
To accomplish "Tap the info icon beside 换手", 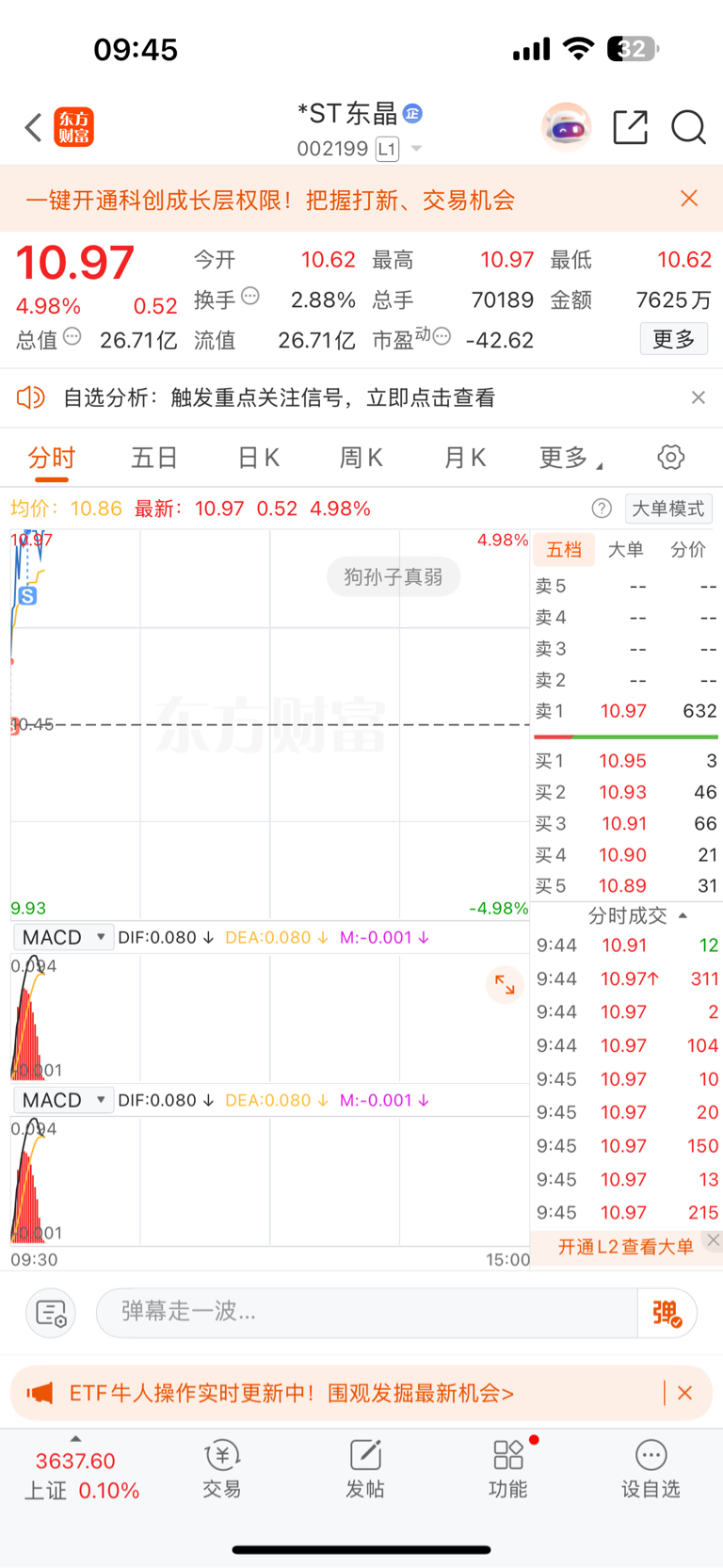I will pos(250,297).
